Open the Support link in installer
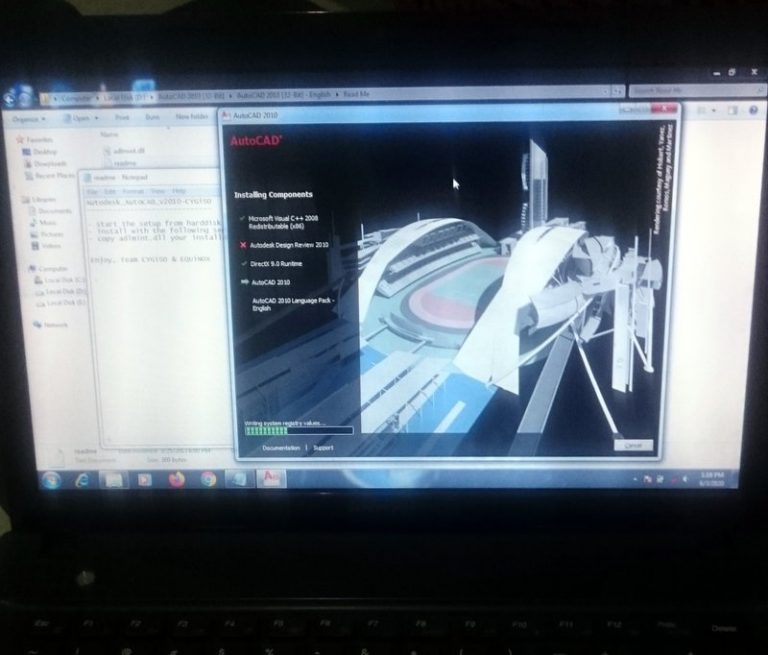 coord(323,448)
